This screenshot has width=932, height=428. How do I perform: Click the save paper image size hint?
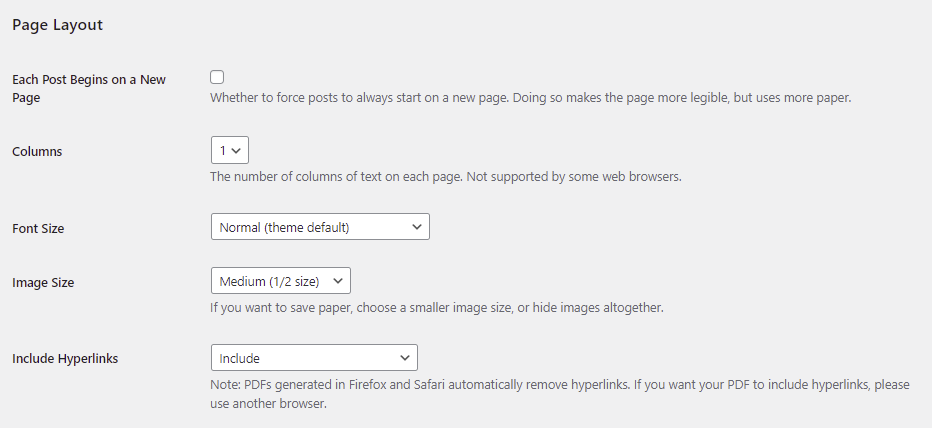436,307
